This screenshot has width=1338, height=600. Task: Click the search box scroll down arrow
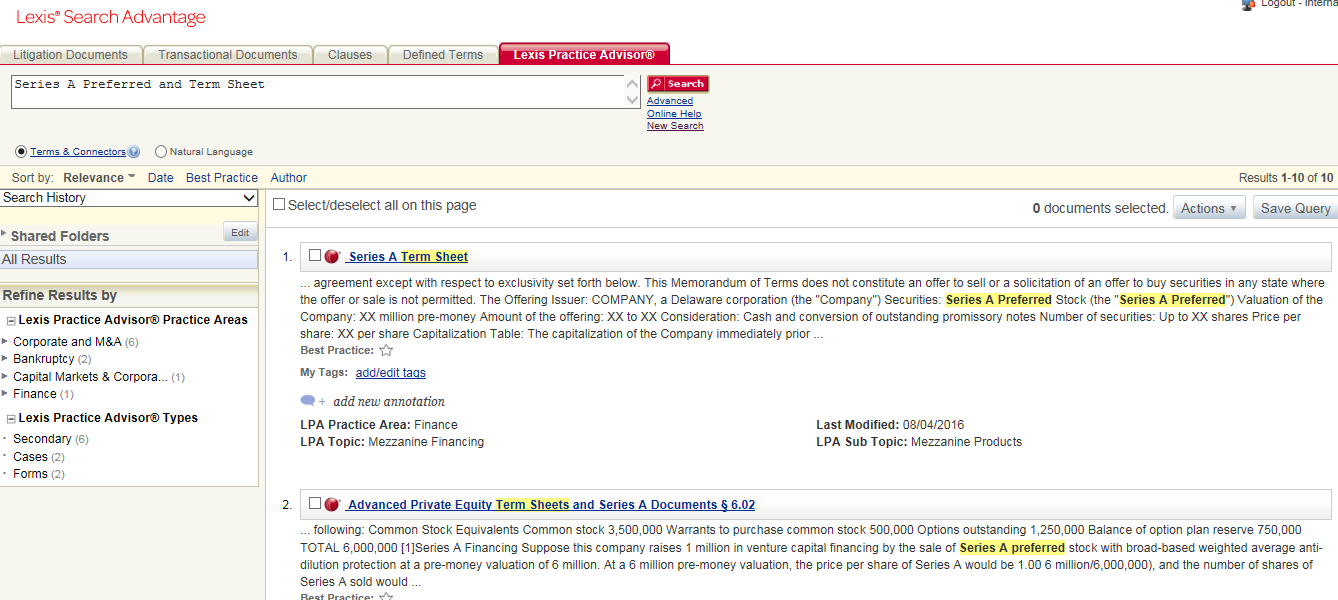[x=632, y=99]
